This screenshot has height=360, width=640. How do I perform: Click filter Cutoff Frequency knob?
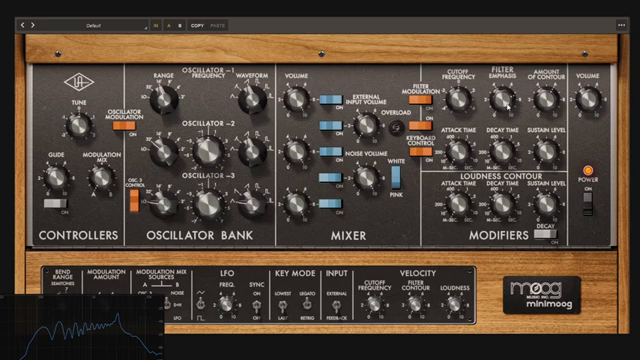[458, 99]
